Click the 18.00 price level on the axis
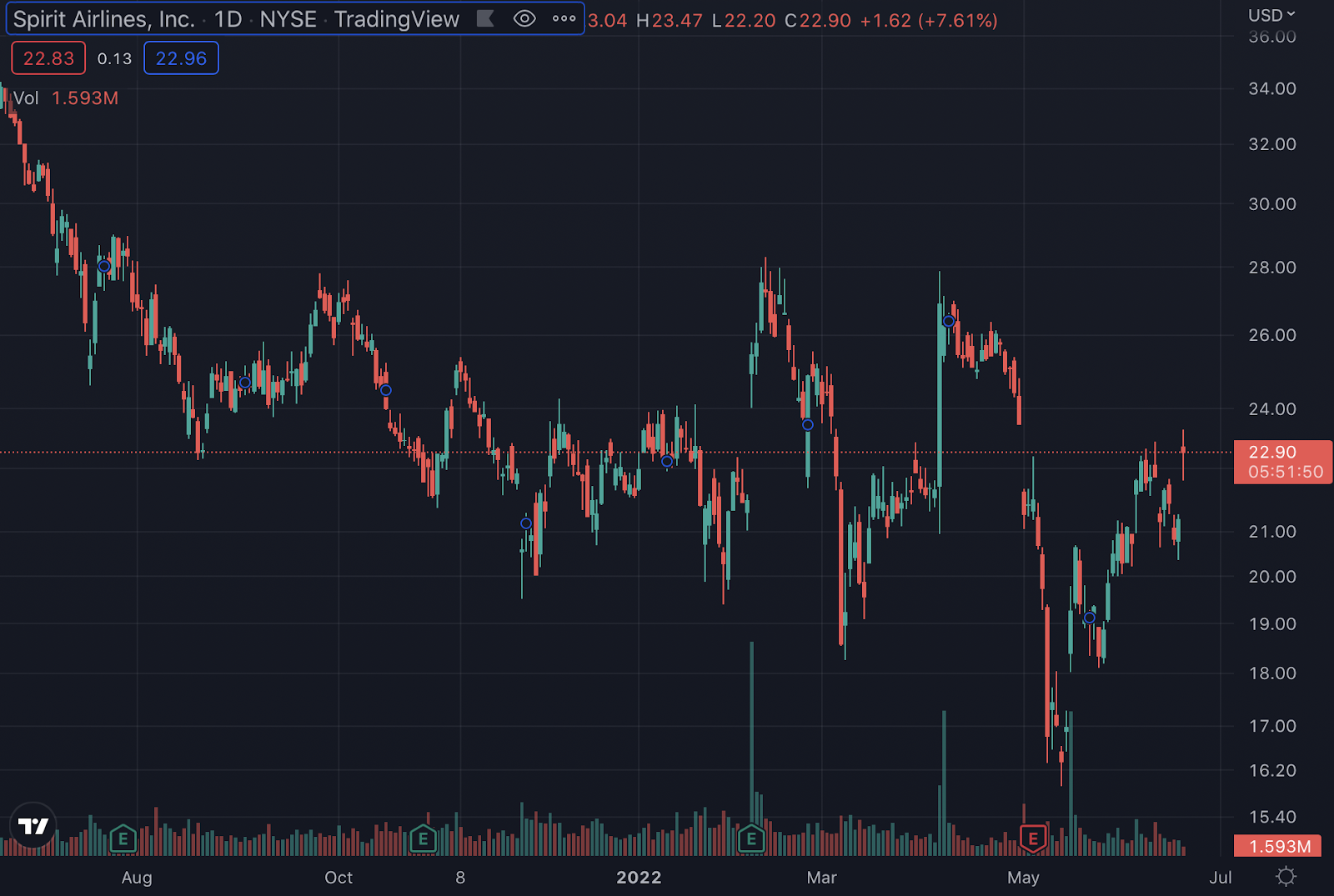Screen dimensions: 1334x896 click(1272, 673)
